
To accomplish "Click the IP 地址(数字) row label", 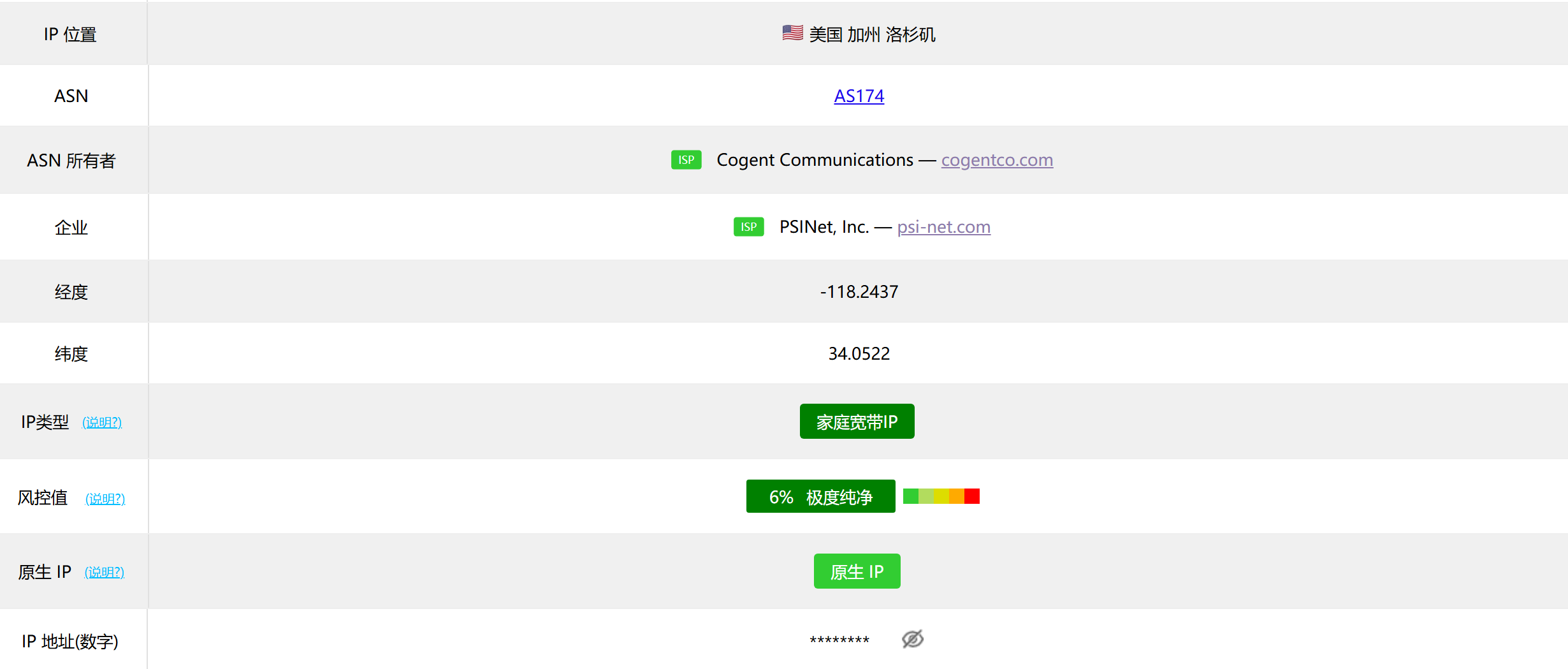I will point(70,642).
